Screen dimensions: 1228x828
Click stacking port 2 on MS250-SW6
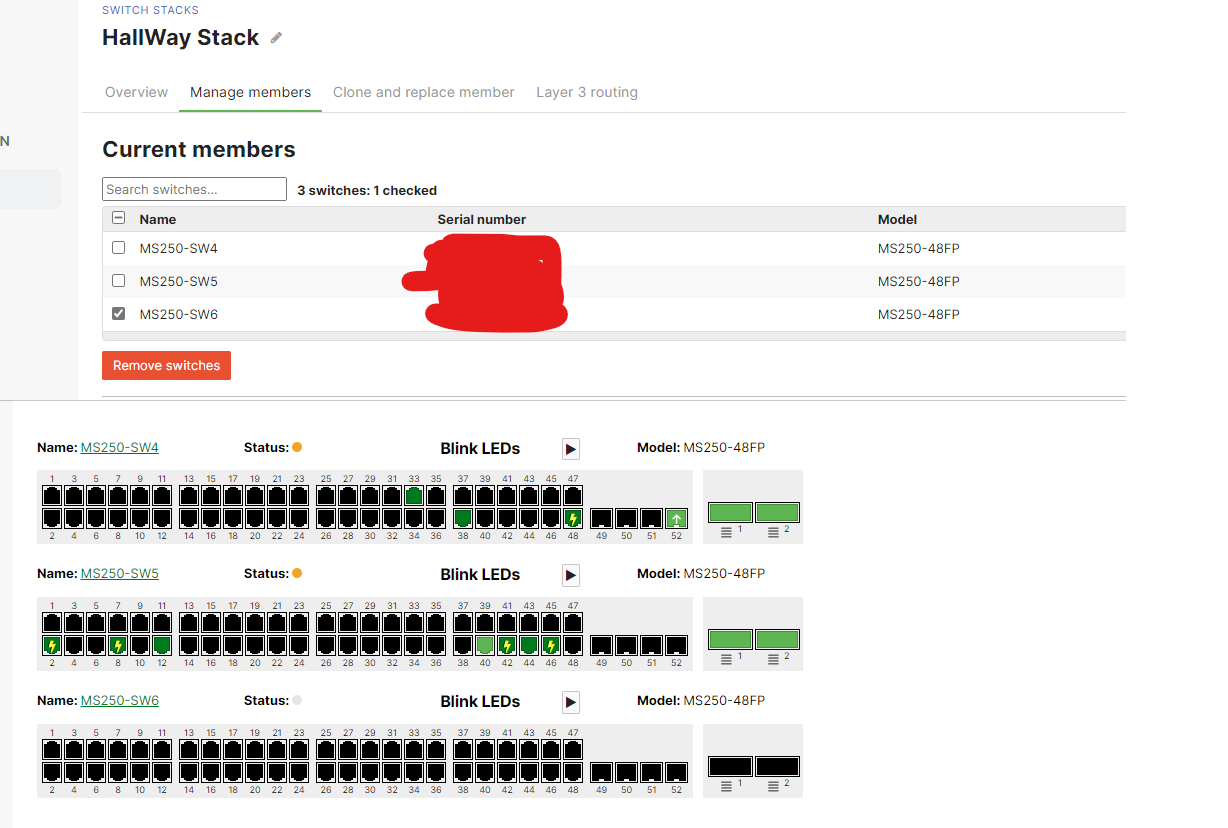[777, 767]
